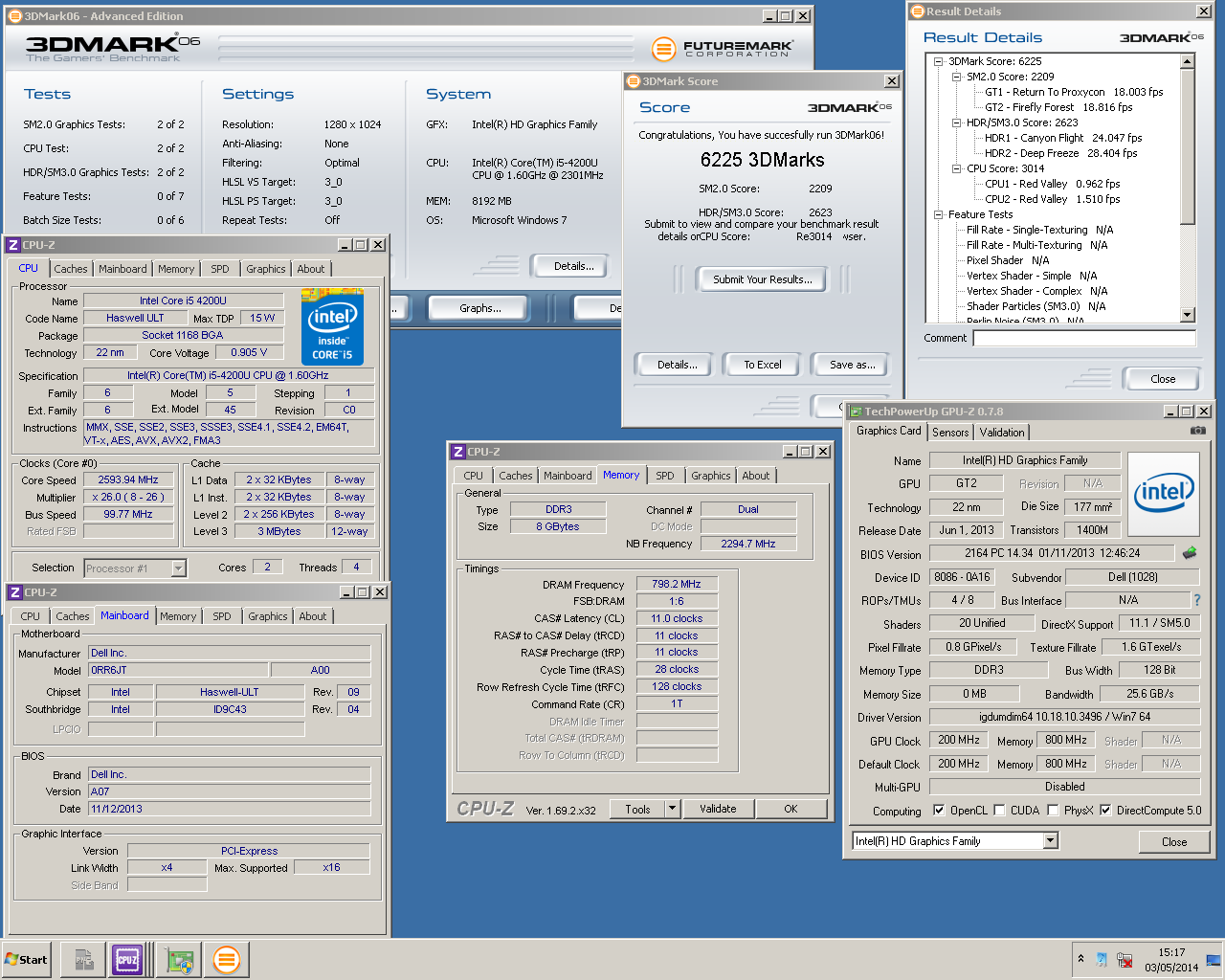
Task: Click the GPU-Z screenshot camera icon
Action: click(x=1197, y=431)
